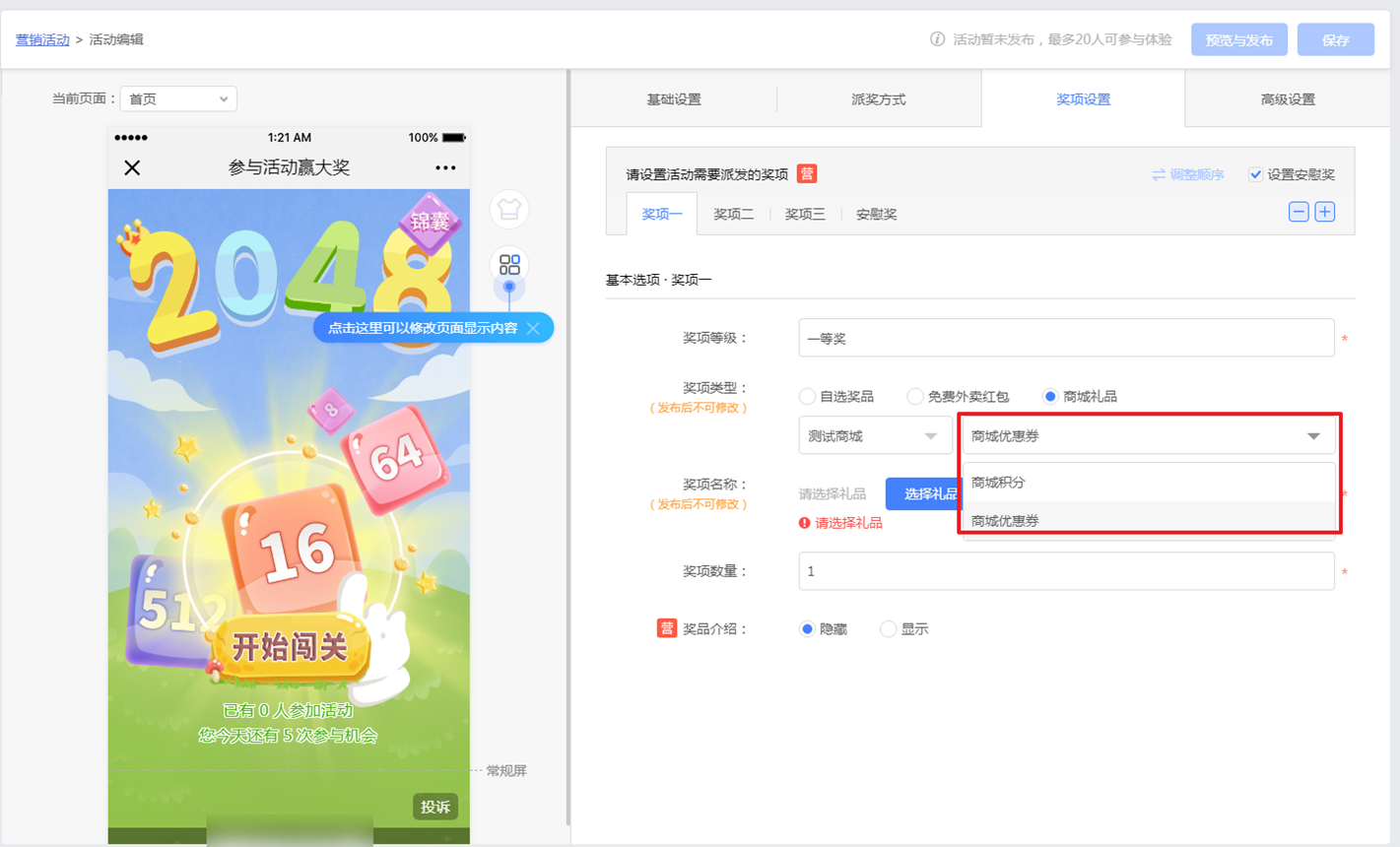The width and height of the screenshot is (1400, 847).
Task: Expand the 当前页面 首页 dropdown
Action: click(x=177, y=98)
